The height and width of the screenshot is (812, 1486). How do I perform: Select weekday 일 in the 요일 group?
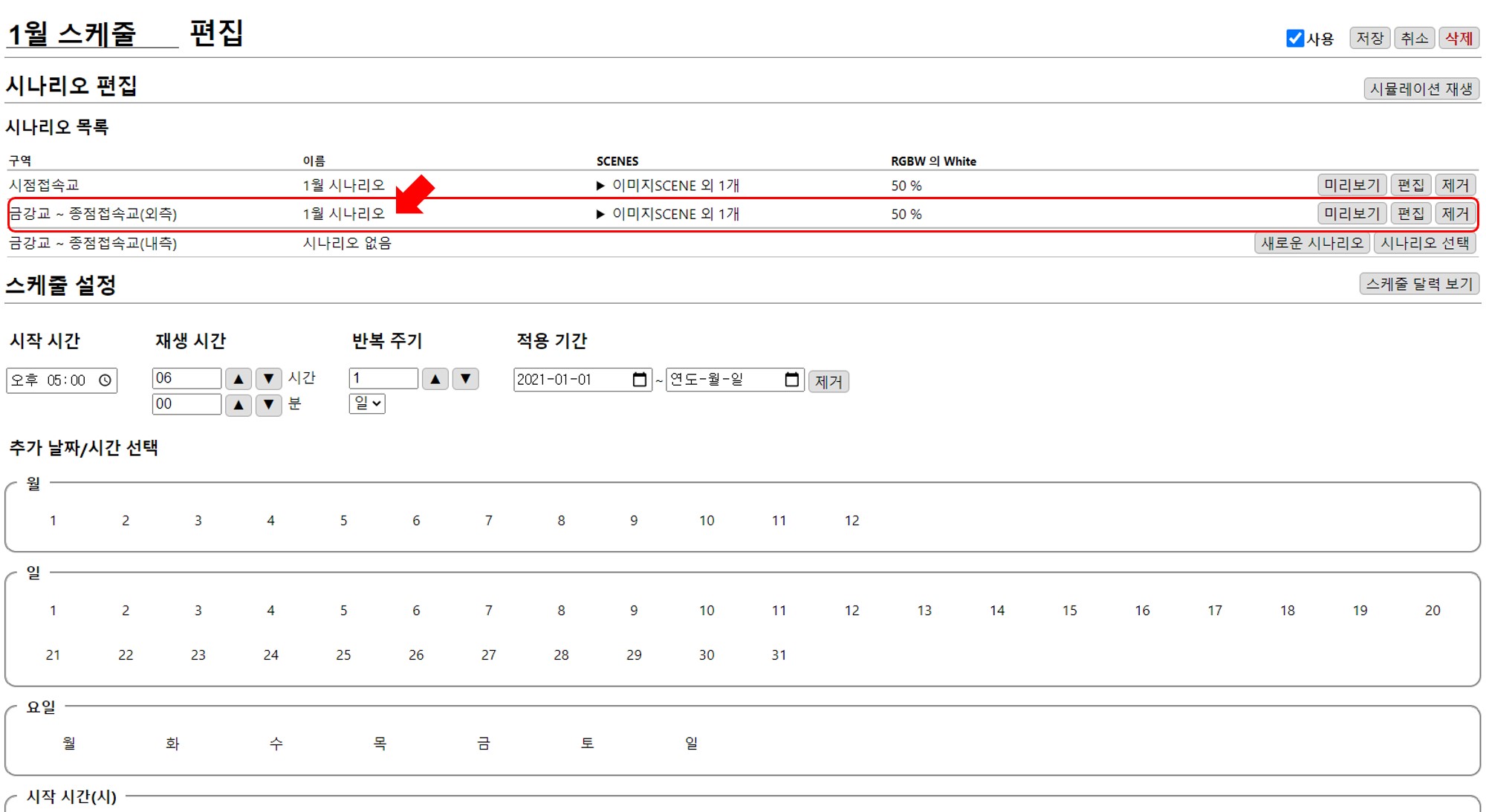692,744
